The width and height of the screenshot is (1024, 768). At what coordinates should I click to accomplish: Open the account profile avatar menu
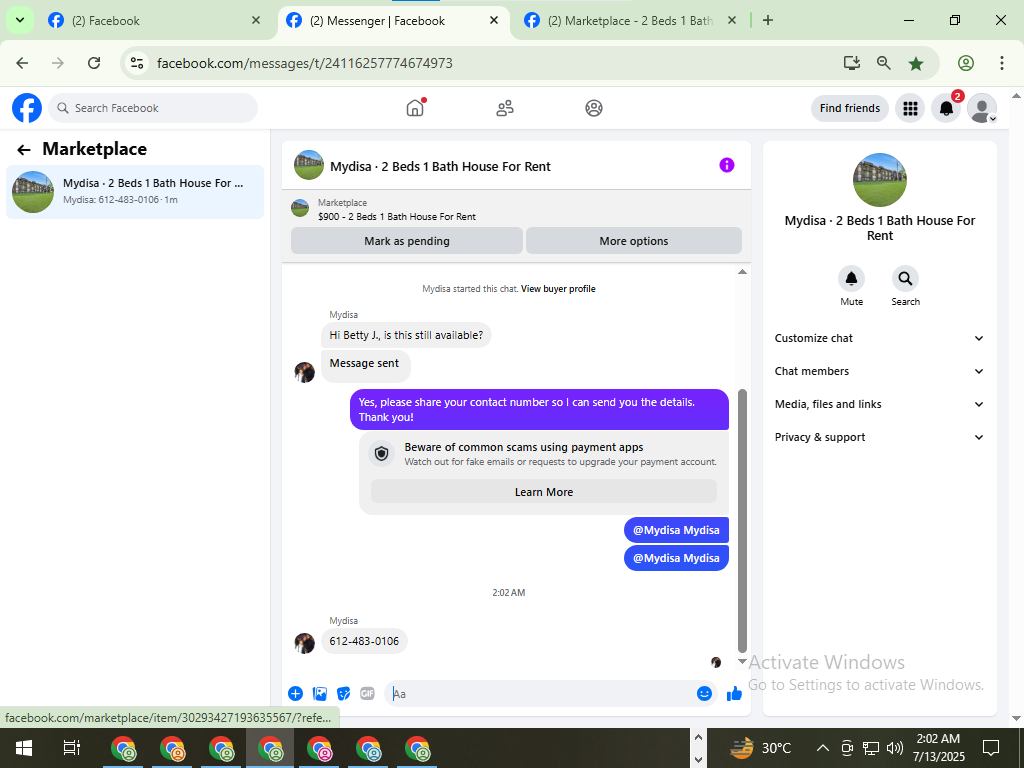982,108
